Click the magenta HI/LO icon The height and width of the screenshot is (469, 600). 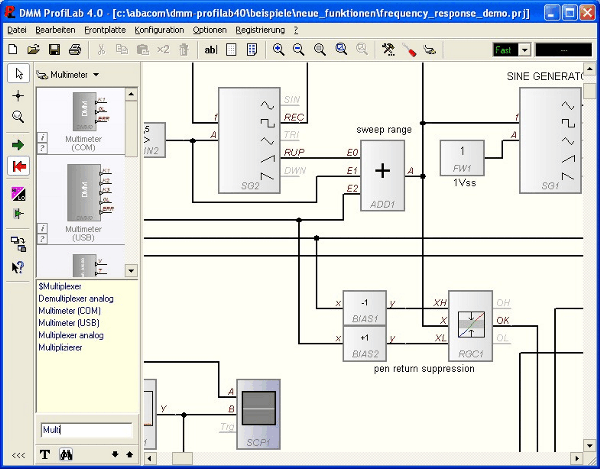coord(18,194)
